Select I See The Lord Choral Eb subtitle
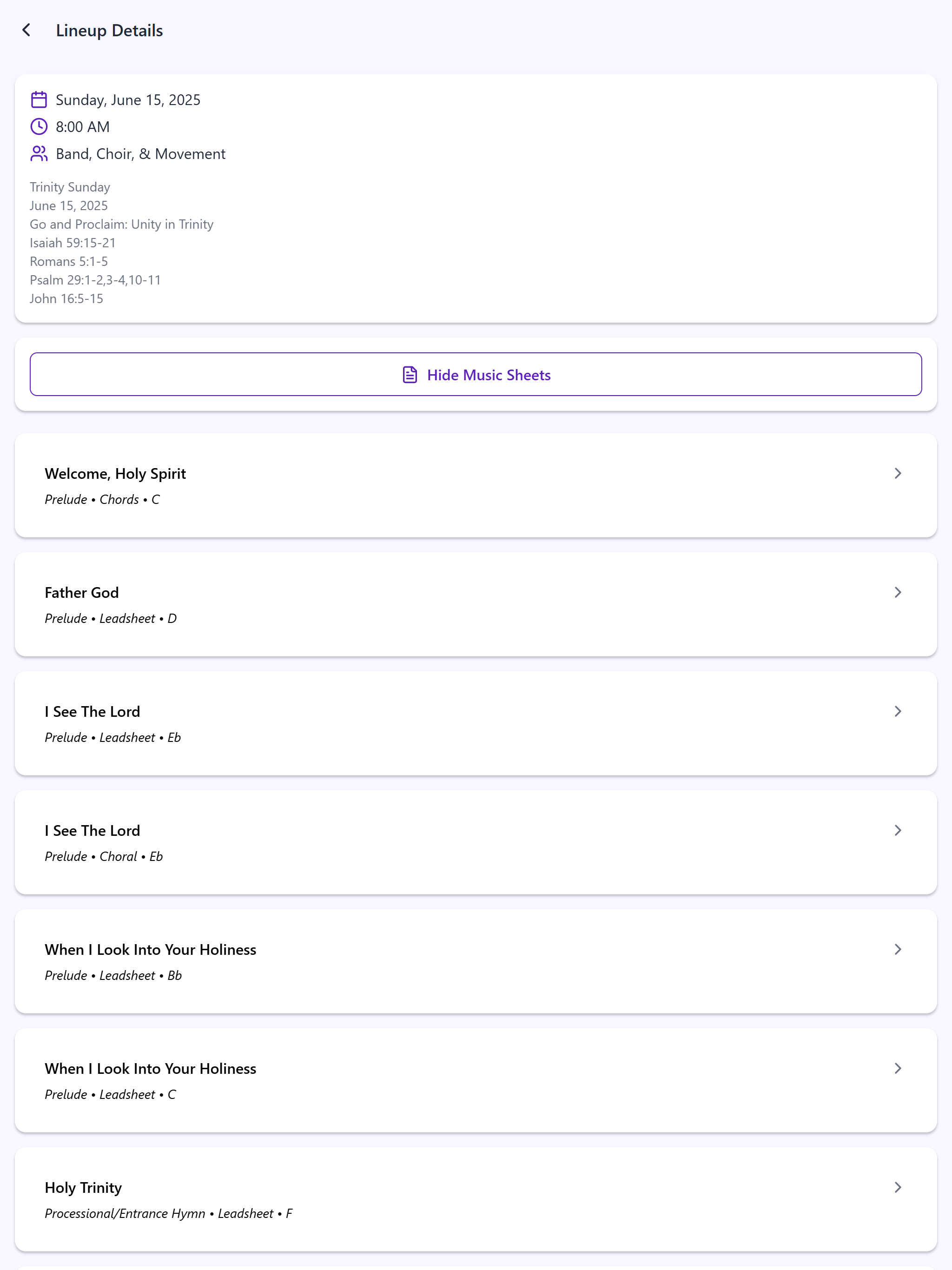952x1270 pixels. 104,857
